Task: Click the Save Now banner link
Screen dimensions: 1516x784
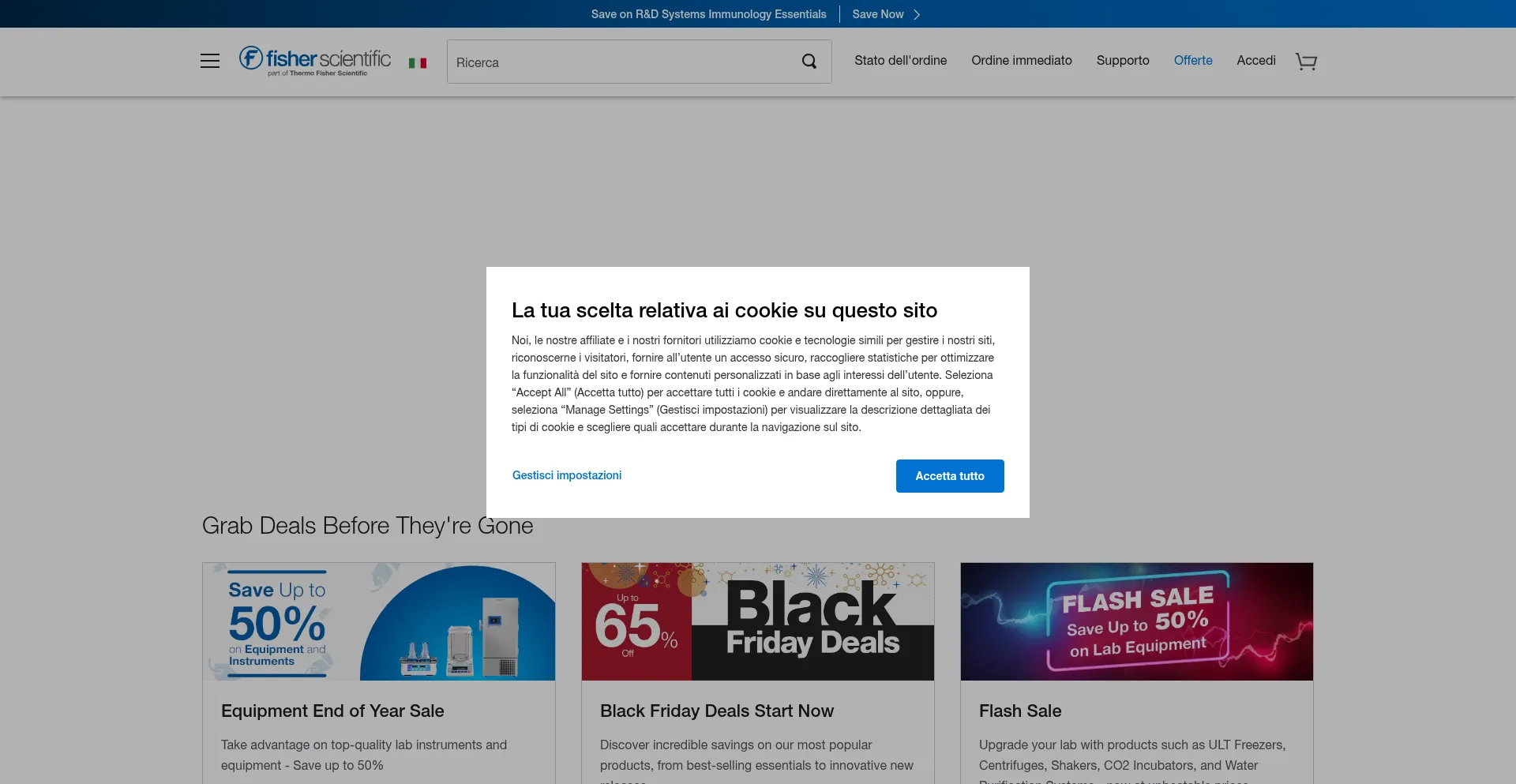Action: pyautogui.click(x=877, y=14)
